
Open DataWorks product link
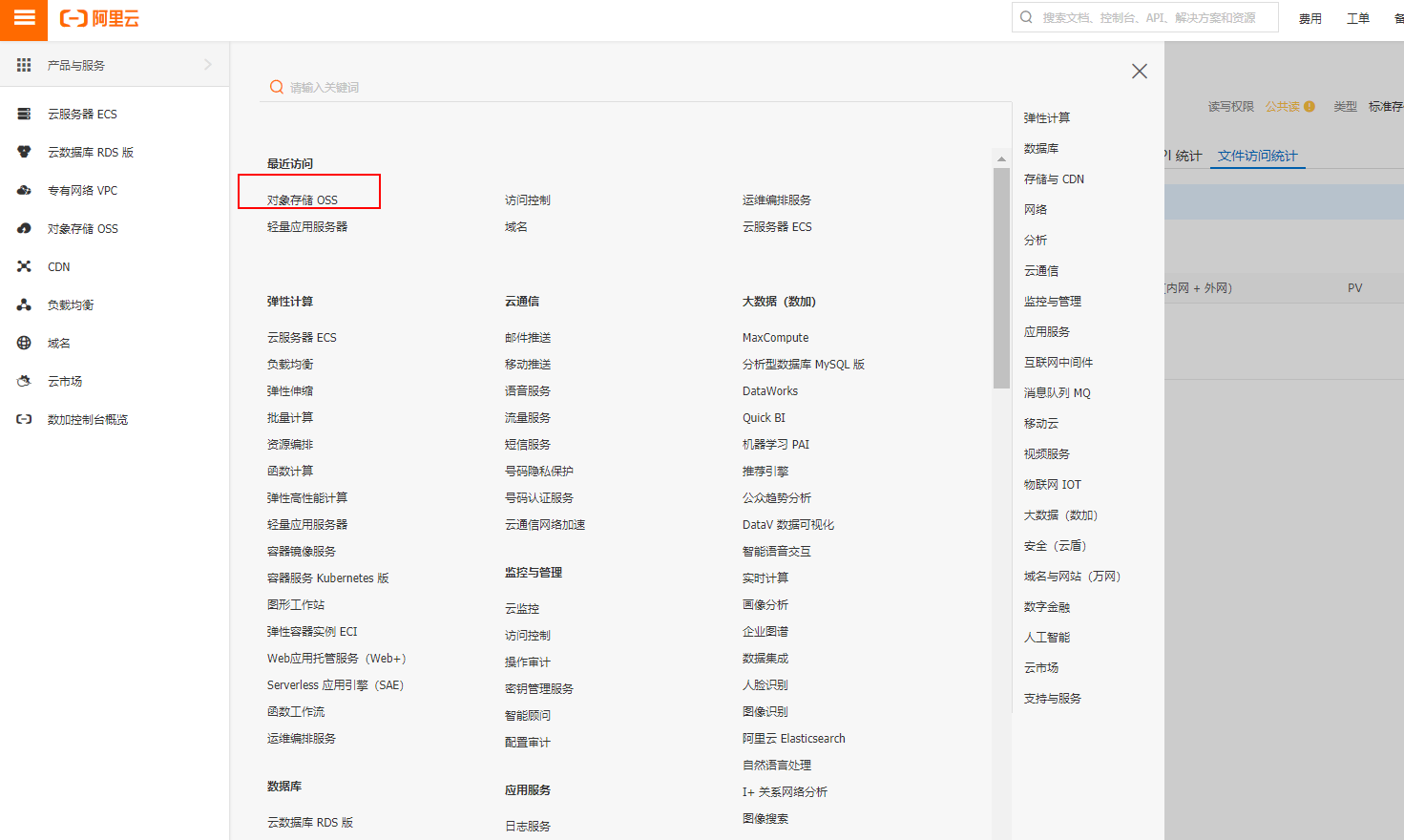(x=770, y=390)
